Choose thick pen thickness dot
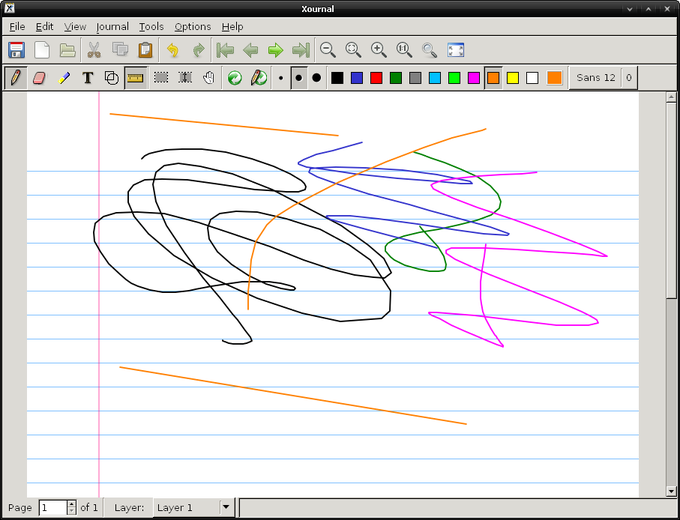The width and height of the screenshot is (680, 520). (x=317, y=78)
